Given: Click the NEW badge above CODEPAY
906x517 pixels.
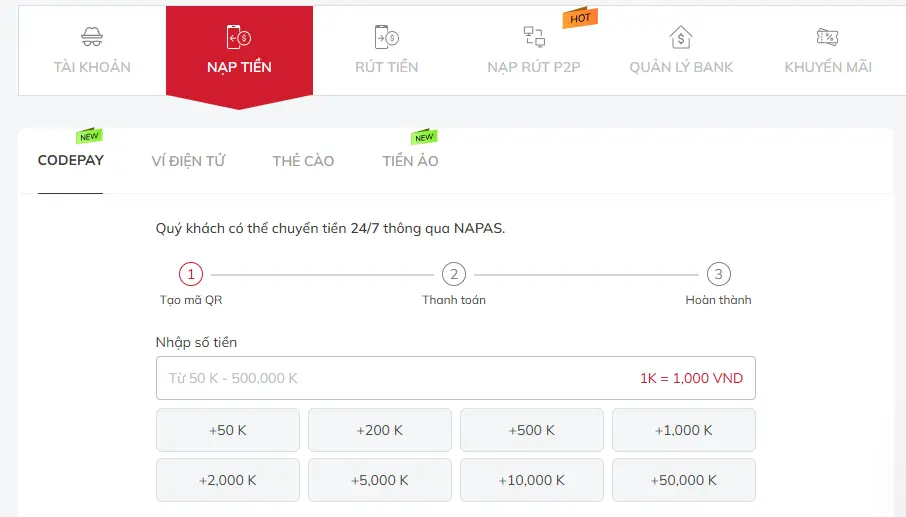Looking at the screenshot, I should pos(89,136).
